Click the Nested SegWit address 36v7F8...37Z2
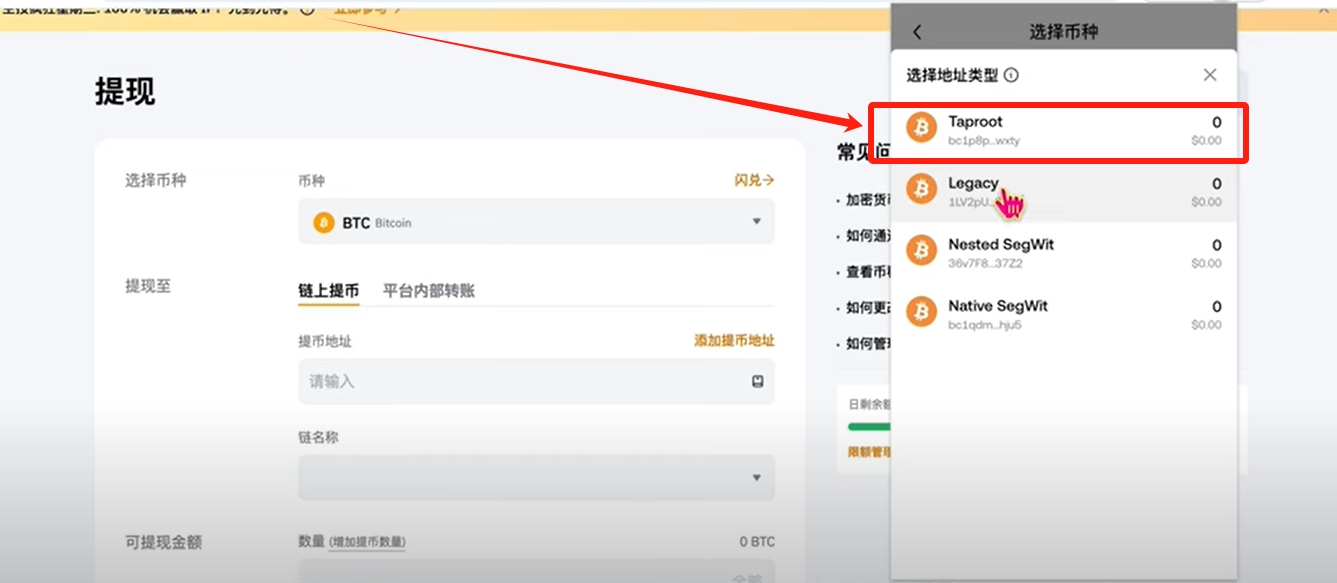This screenshot has height=583, width=1337. [985, 264]
